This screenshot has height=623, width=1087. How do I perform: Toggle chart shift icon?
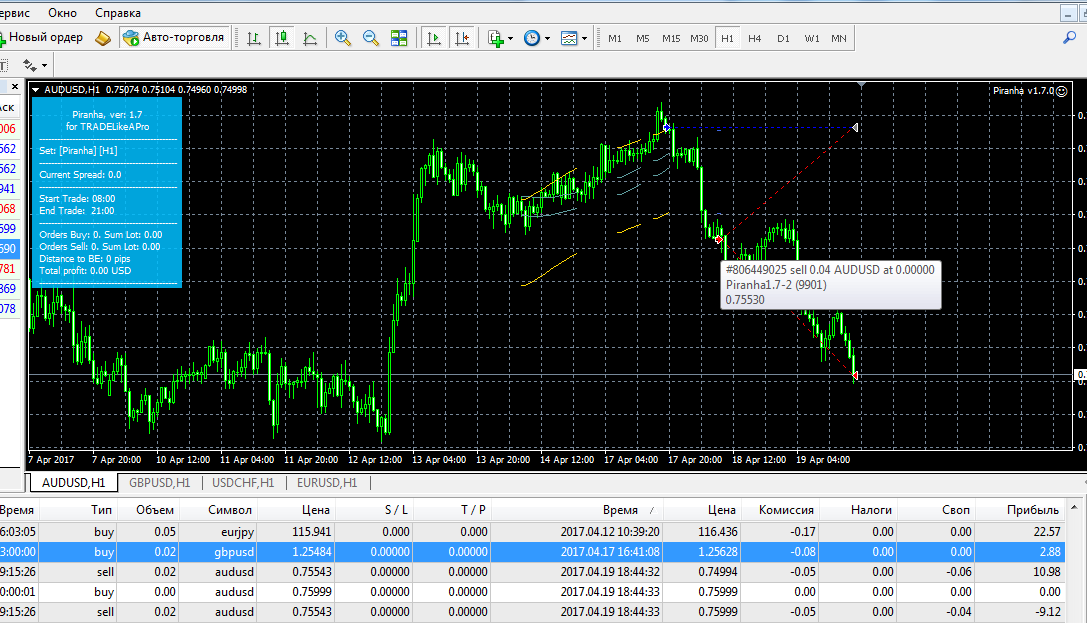click(x=462, y=38)
